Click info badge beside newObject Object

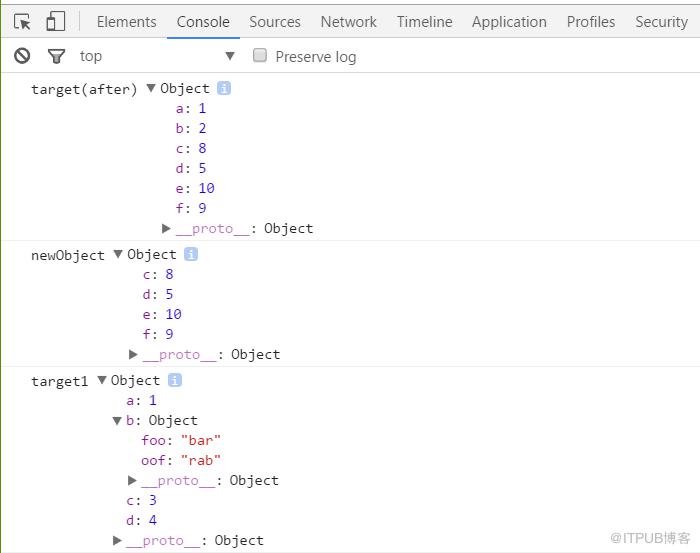[191, 254]
